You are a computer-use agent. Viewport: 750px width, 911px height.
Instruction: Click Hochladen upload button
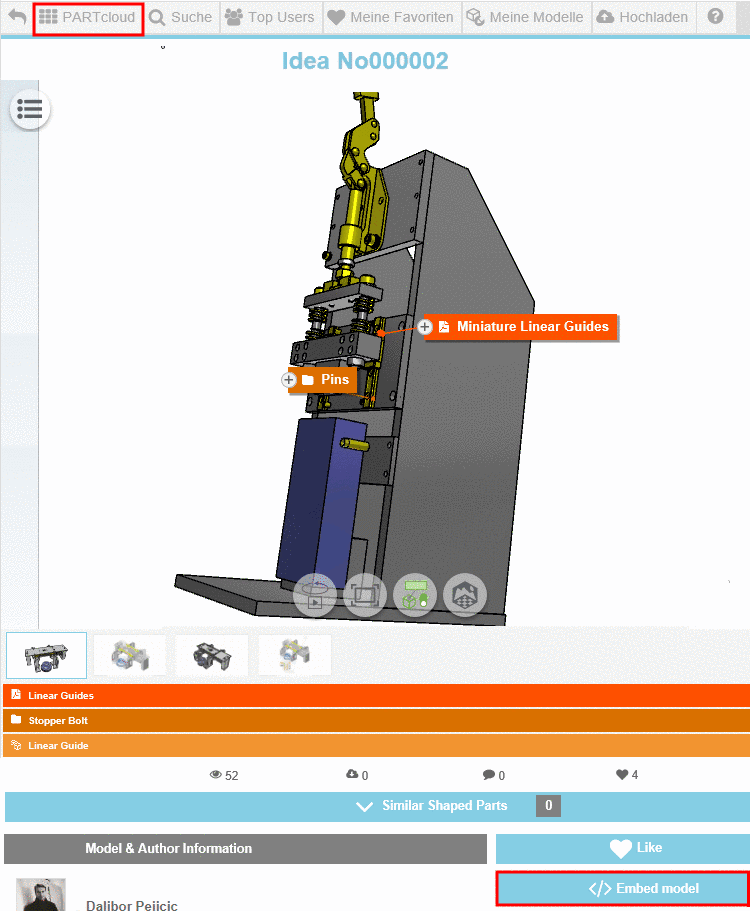pos(643,17)
